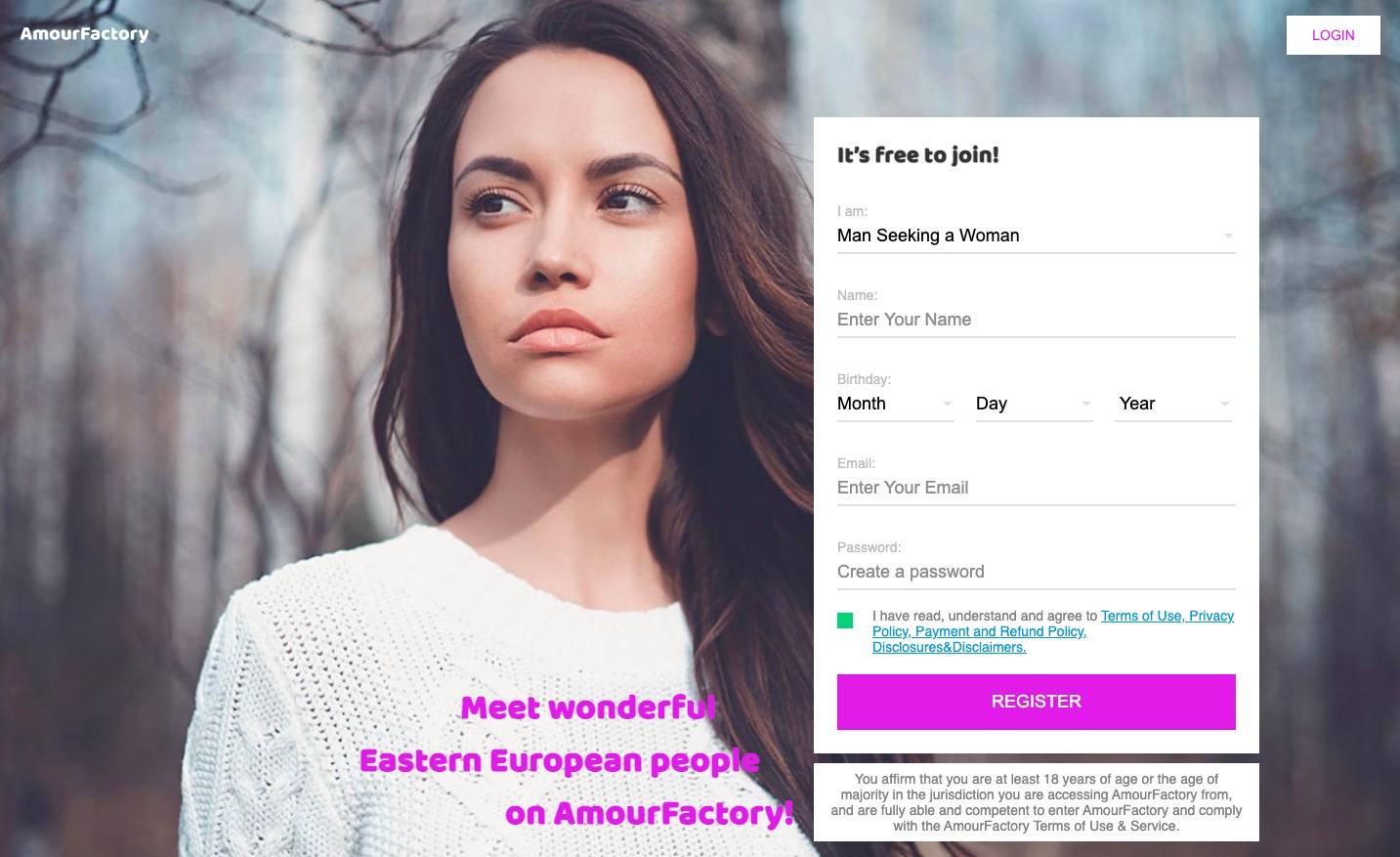Image resolution: width=1400 pixels, height=857 pixels.
Task: Focus the Enter Your Email field
Action: [1036, 488]
